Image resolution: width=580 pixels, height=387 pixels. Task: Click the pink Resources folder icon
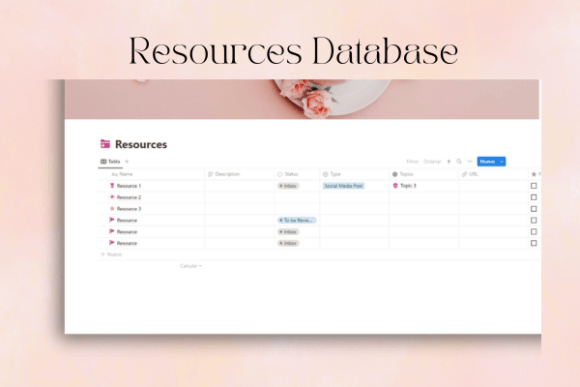point(105,144)
